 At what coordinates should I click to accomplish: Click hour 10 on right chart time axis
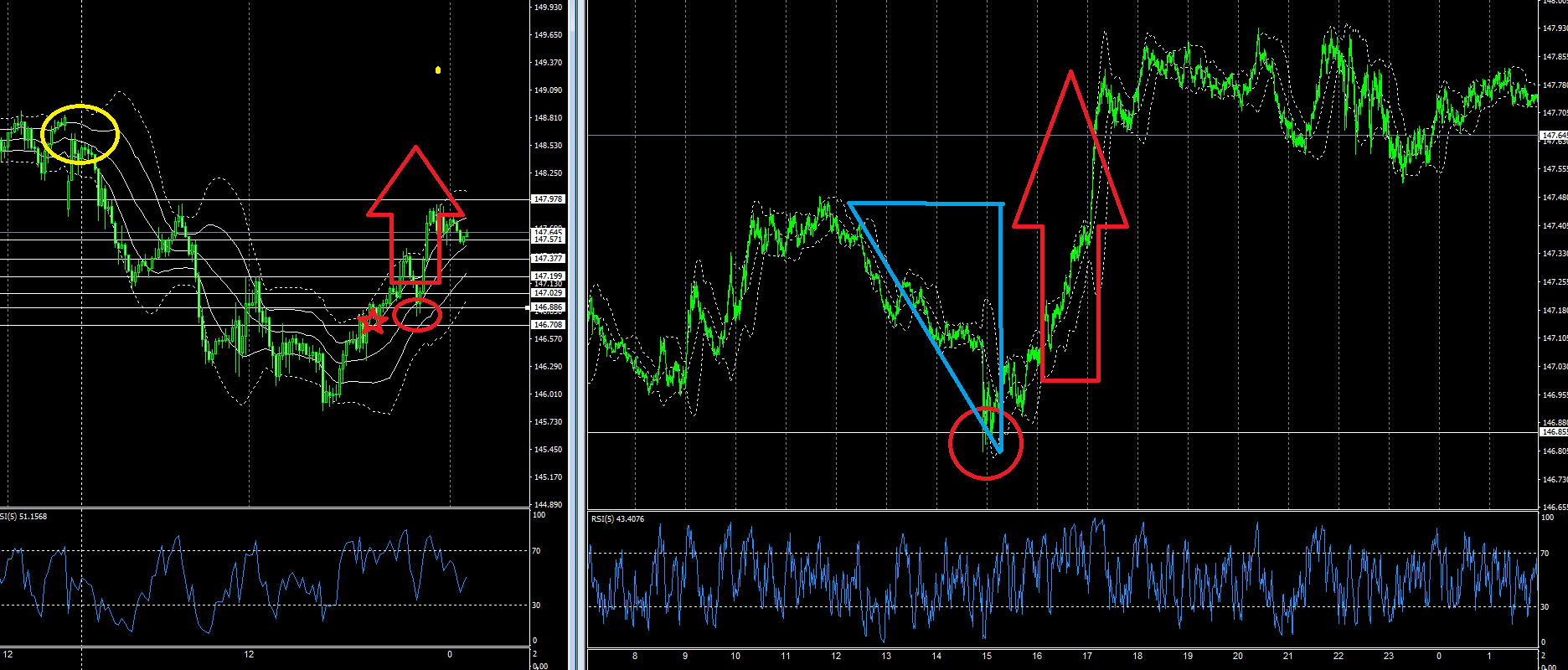click(x=735, y=657)
